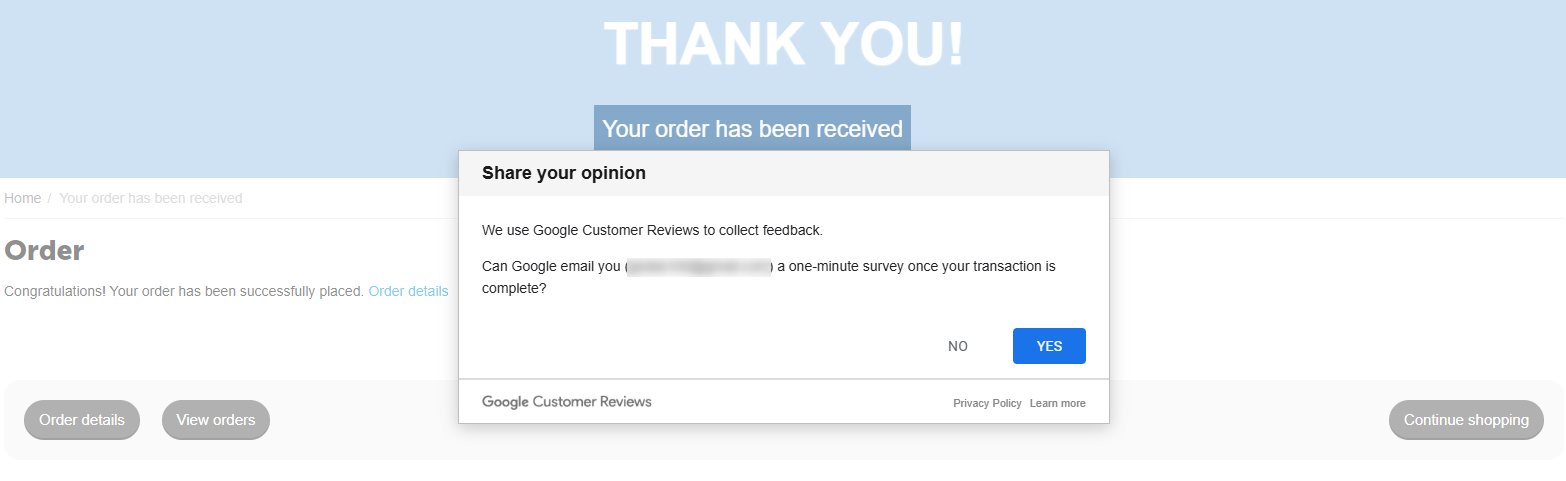Image resolution: width=1566 pixels, height=481 pixels.
Task: Click the blue YES button
Action: point(1049,346)
